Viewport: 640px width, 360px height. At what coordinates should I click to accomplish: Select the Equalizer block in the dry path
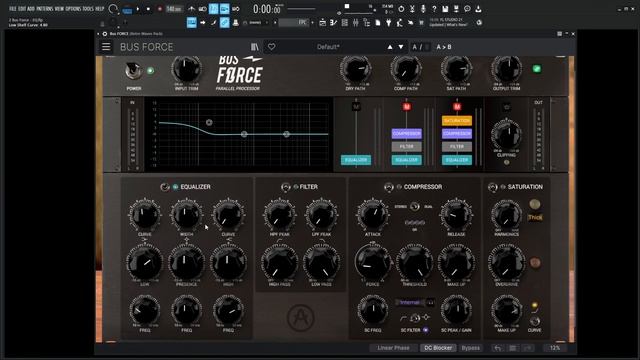pyautogui.click(x=356, y=160)
